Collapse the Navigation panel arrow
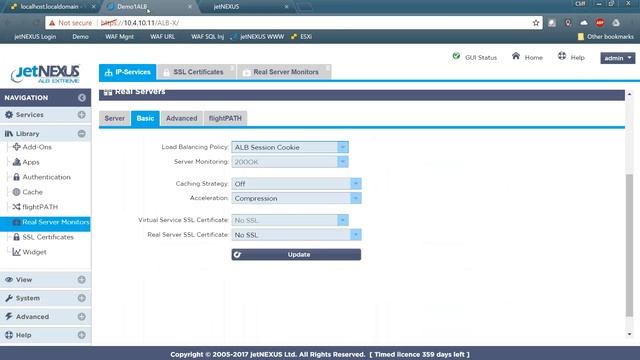The width and height of the screenshot is (640, 360). click(82, 98)
